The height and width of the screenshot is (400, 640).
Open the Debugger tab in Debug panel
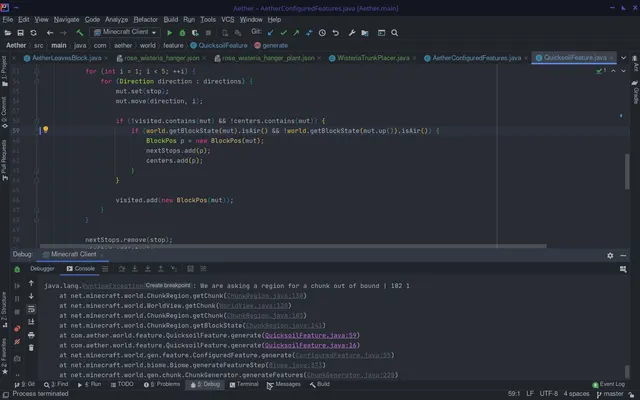click(42, 269)
